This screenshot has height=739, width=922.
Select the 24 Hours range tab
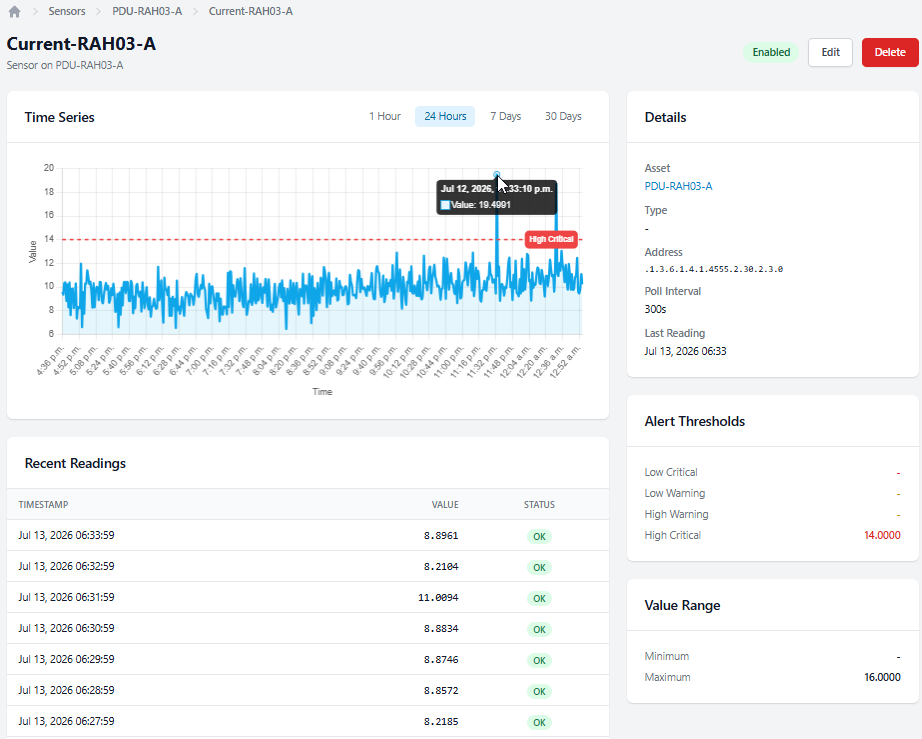point(445,116)
